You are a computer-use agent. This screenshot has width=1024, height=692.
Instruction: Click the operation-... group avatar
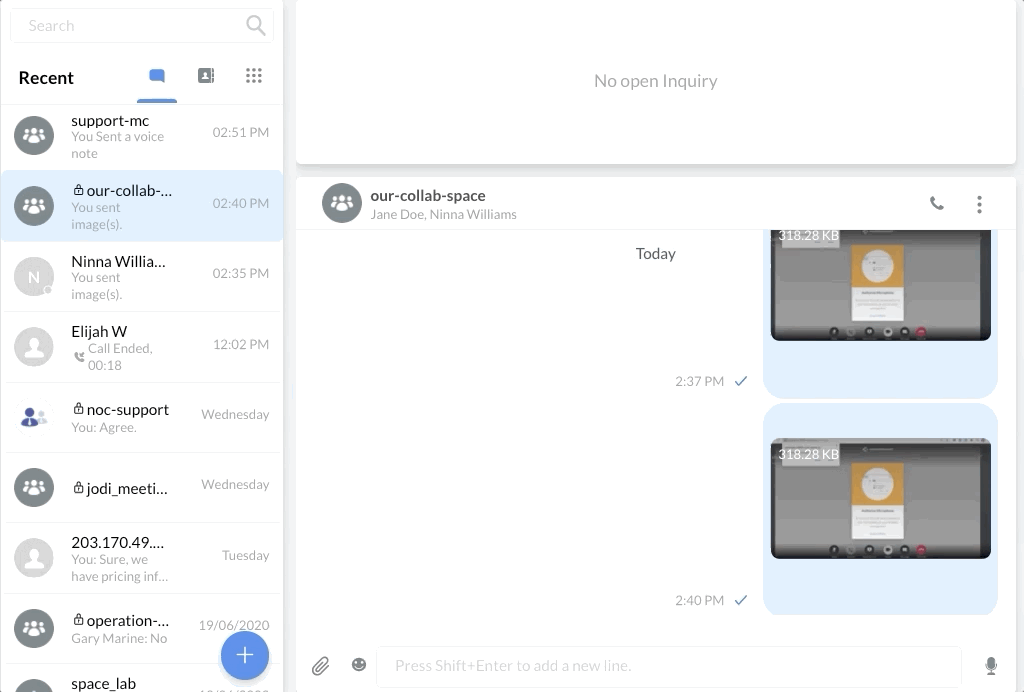point(34,629)
